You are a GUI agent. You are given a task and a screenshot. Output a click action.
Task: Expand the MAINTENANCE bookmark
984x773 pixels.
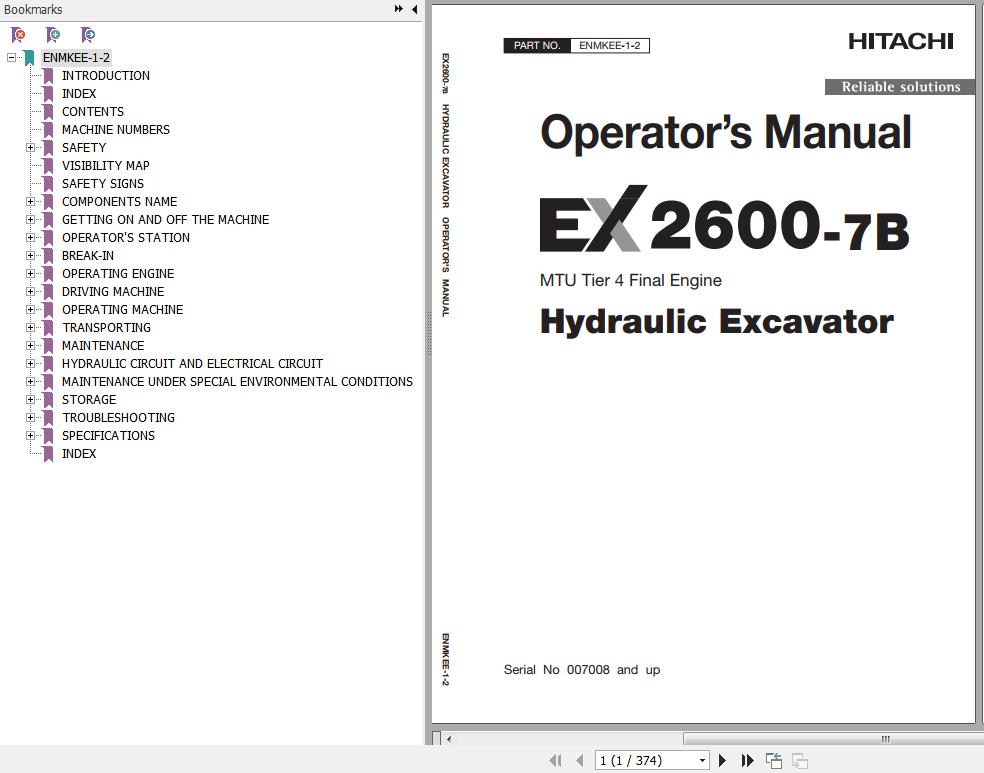30,346
